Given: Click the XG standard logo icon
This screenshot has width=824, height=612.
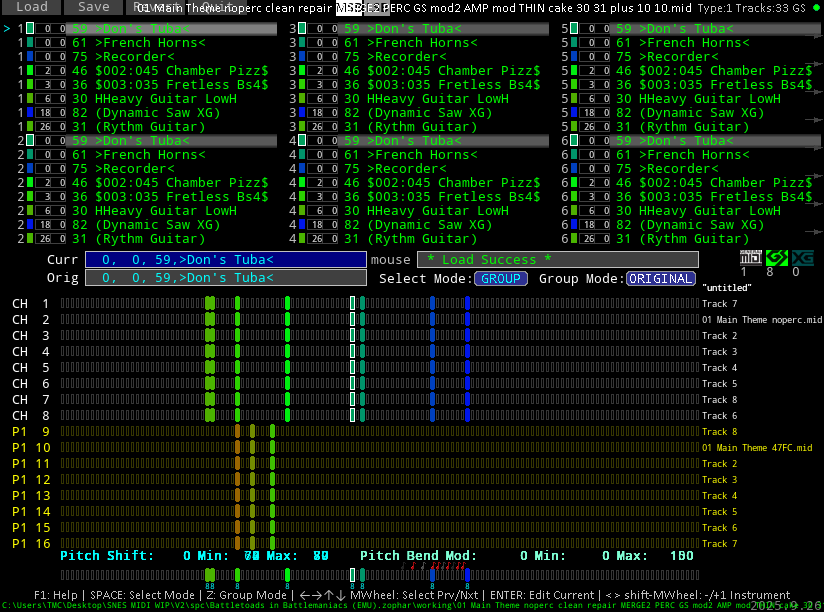Looking at the screenshot, I should tap(802, 258).
